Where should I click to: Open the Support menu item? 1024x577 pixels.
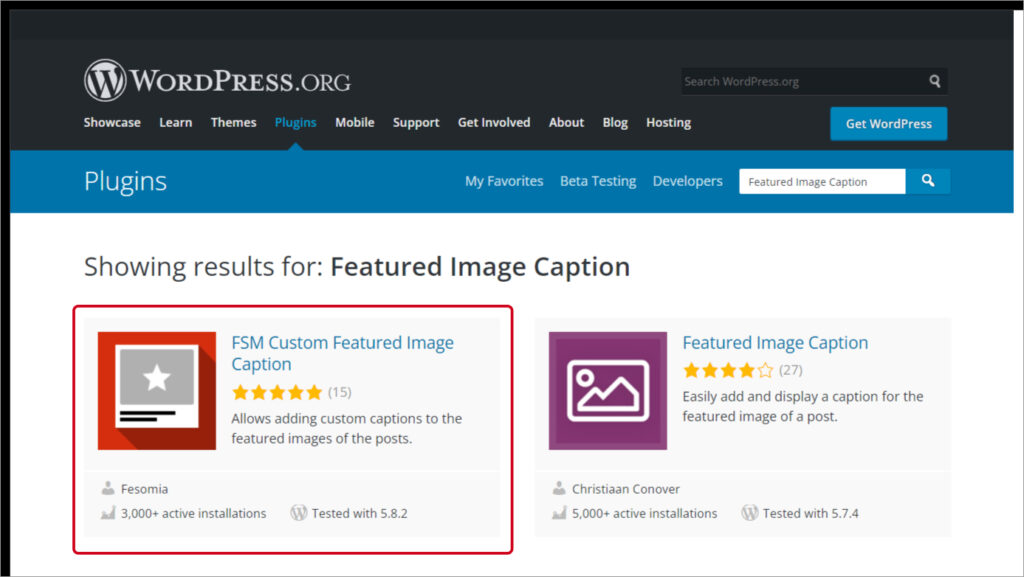click(416, 122)
